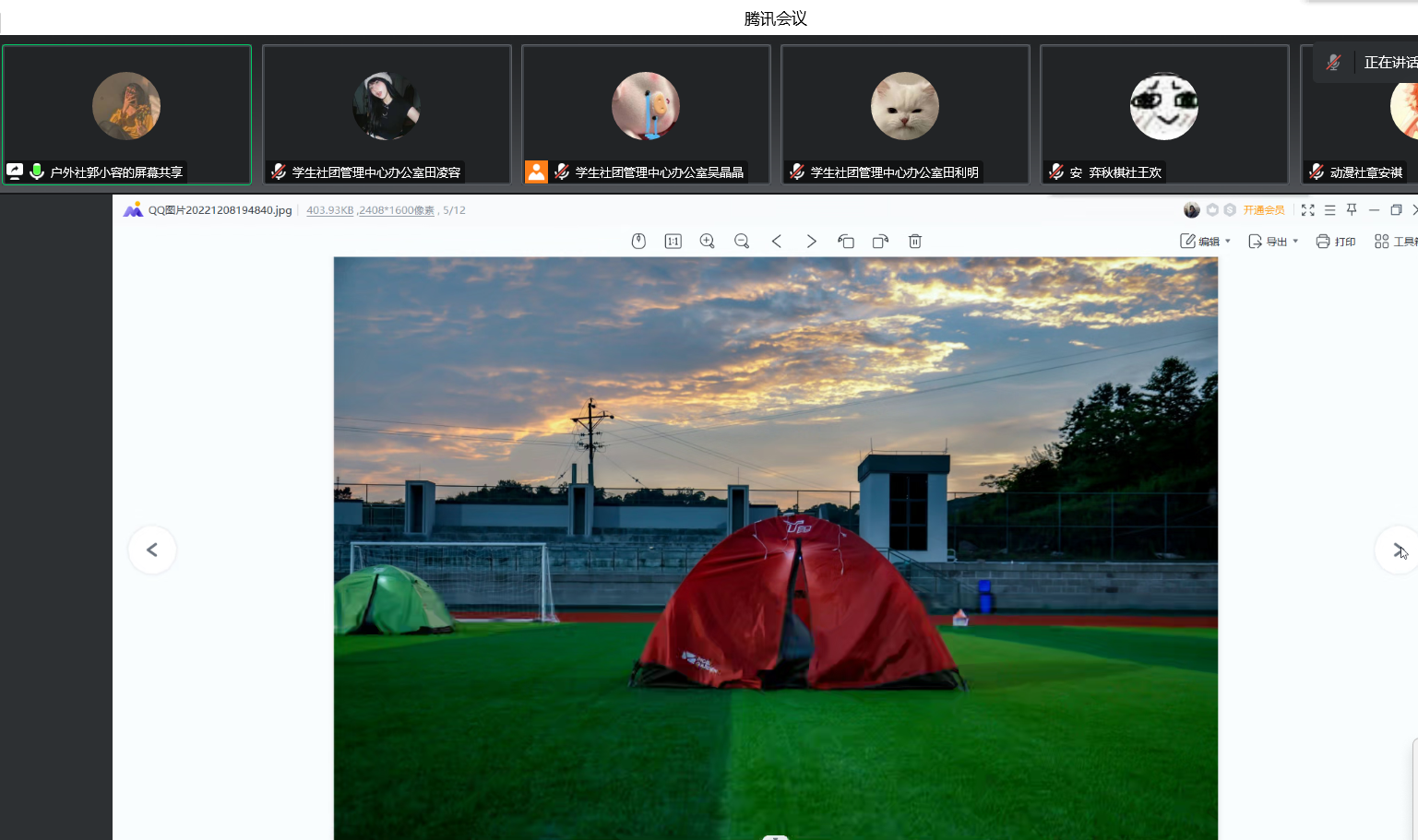Click the 打印 (Print) button

pos(1335,242)
